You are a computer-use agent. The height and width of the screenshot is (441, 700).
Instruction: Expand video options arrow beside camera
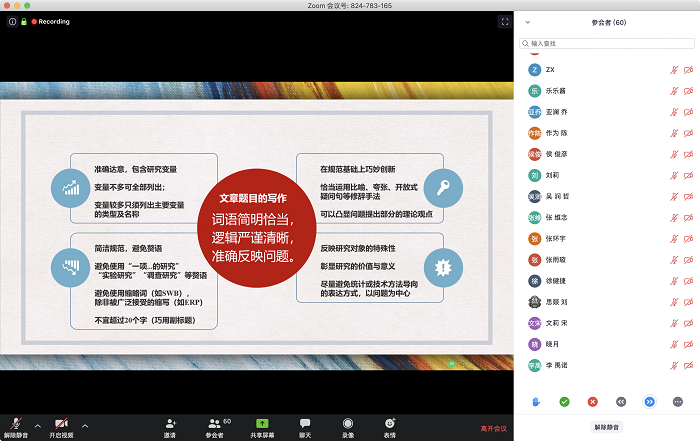coord(84,425)
